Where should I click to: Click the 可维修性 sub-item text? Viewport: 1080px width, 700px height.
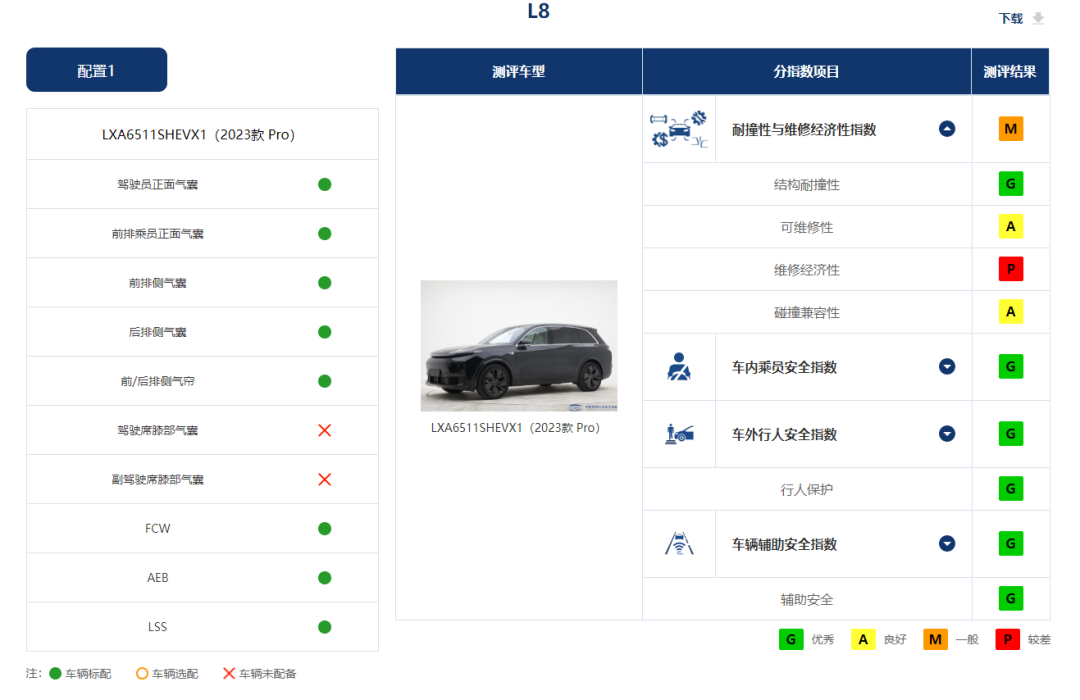coord(807,227)
